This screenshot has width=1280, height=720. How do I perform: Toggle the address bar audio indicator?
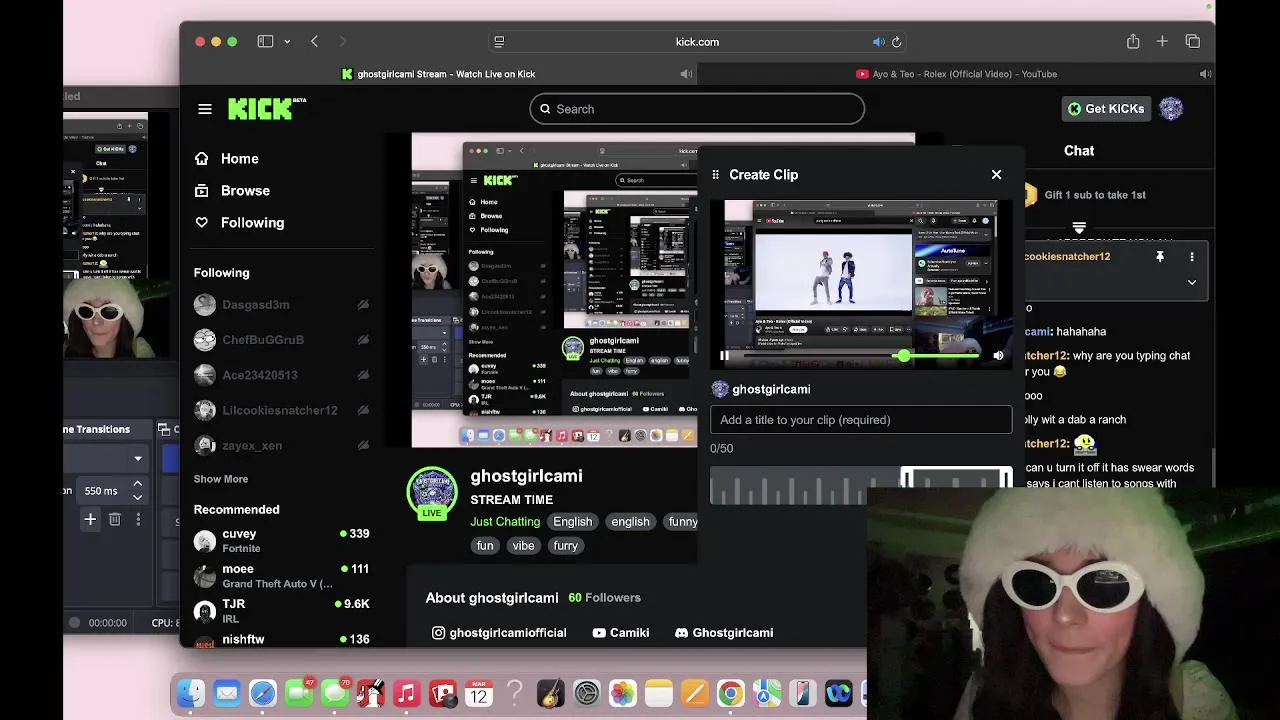coord(878,42)
